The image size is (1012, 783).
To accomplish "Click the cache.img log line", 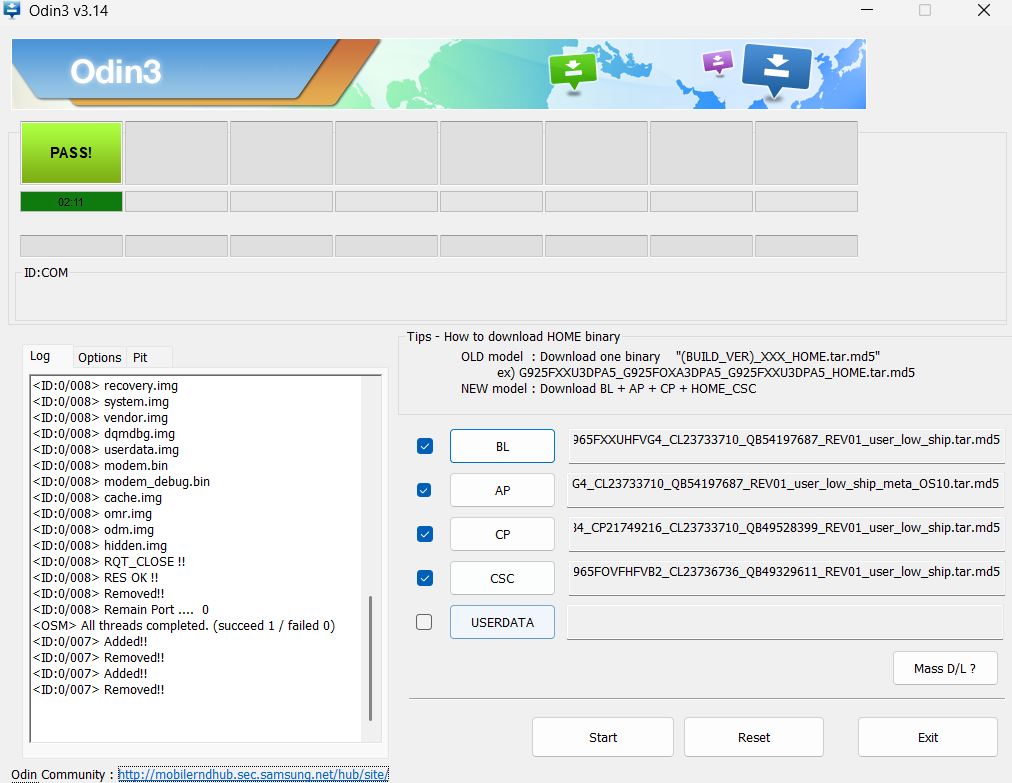I will [x=97, y=498].
